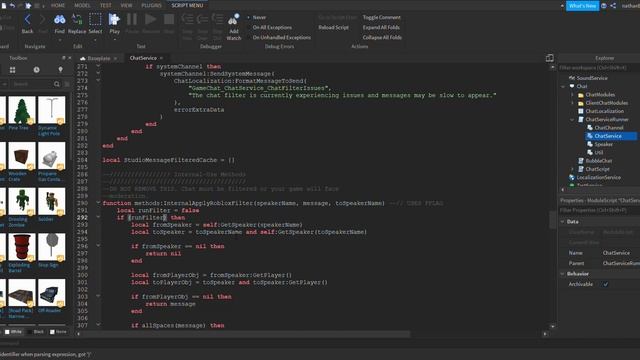The height and width of the screenshot is (360, 640).
Task: Select the Black background option in Toolbox
Action: click(x=36, y=332)
